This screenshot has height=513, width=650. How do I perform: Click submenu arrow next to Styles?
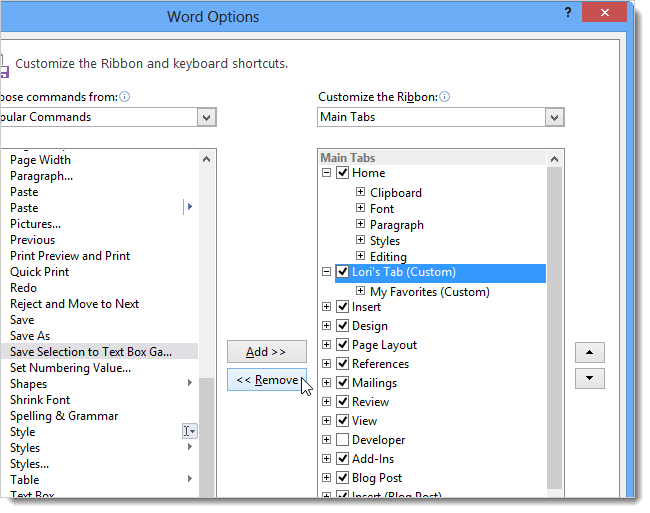(189, 446)
